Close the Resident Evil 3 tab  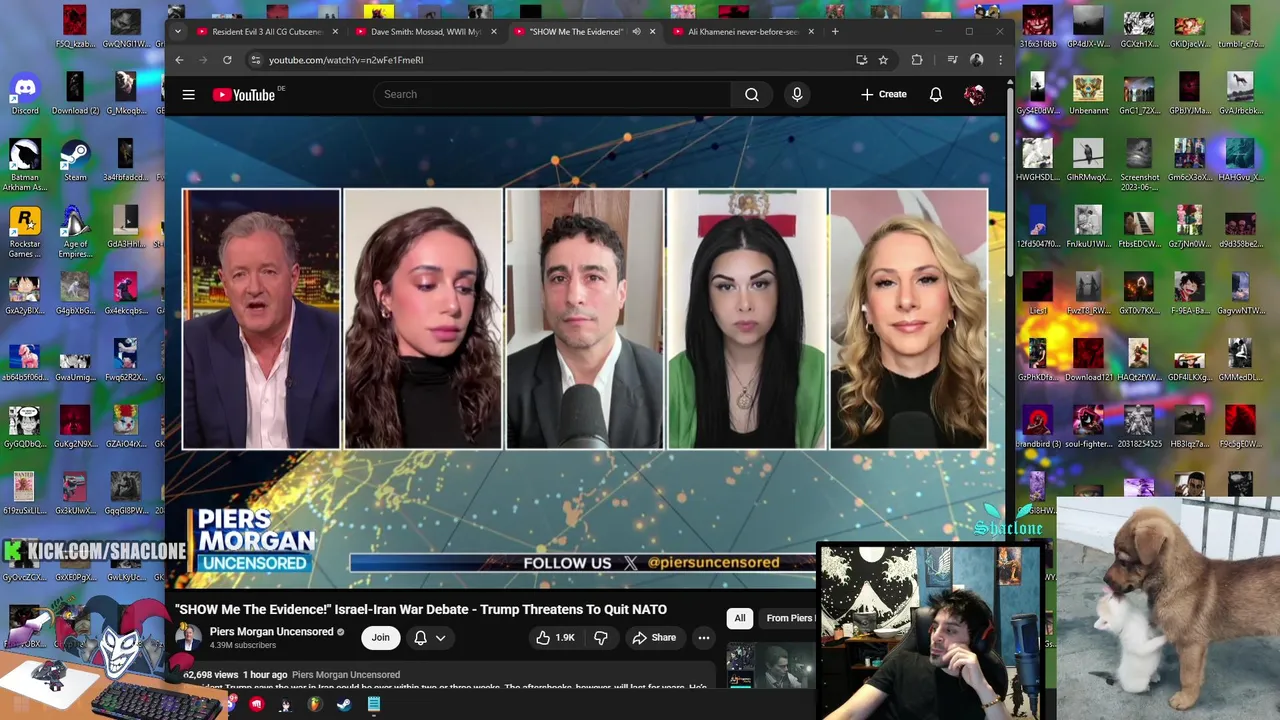[x=335, y=32]
